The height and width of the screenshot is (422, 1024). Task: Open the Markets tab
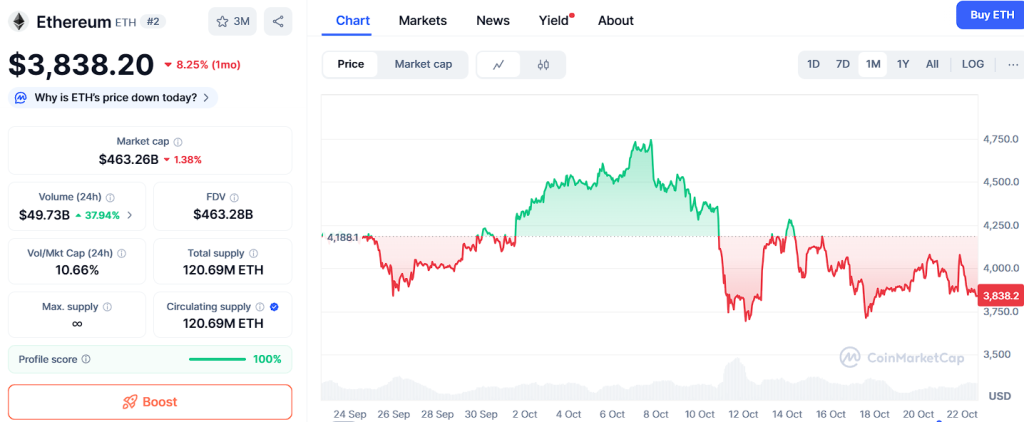coord(422,20)
